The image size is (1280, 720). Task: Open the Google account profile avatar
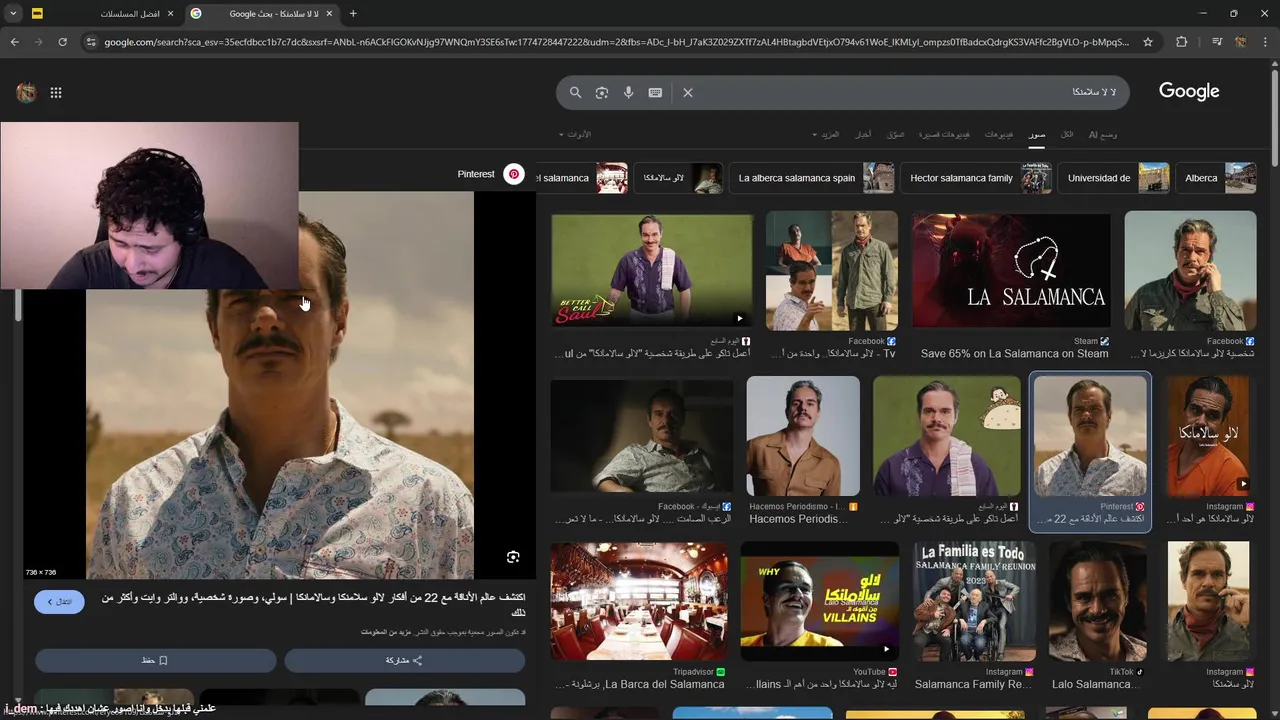27,93
